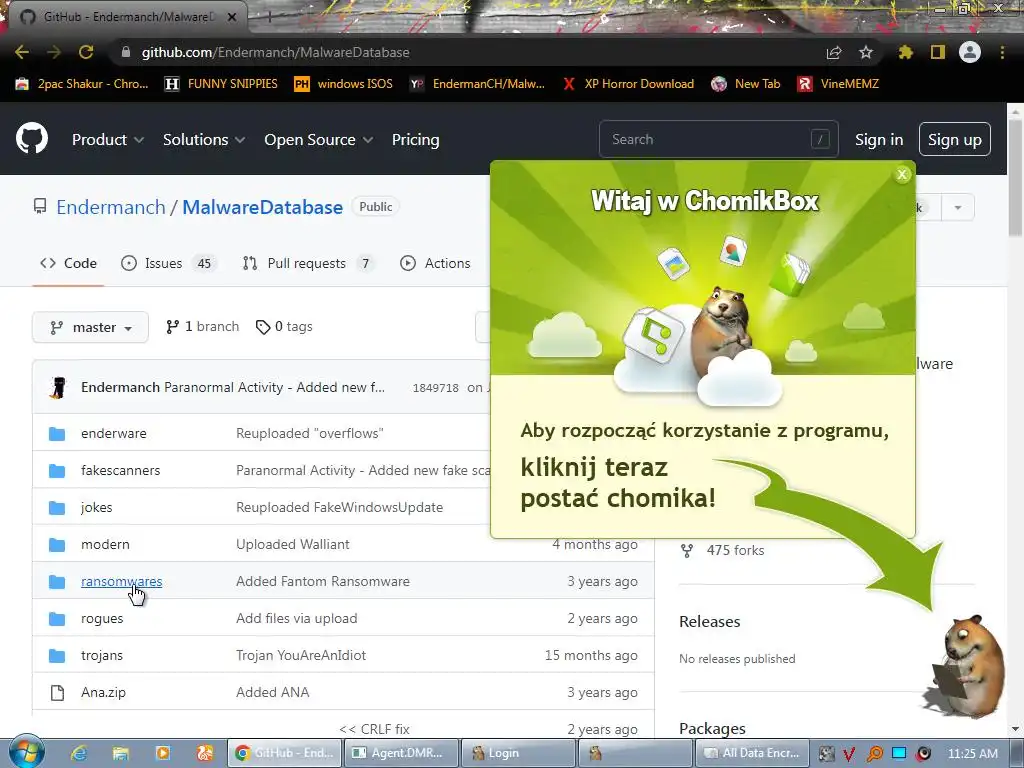The height and width of the screenshot is (768, 1024).
Task: Open the Releases heading link
Action: tap(709, 622)
